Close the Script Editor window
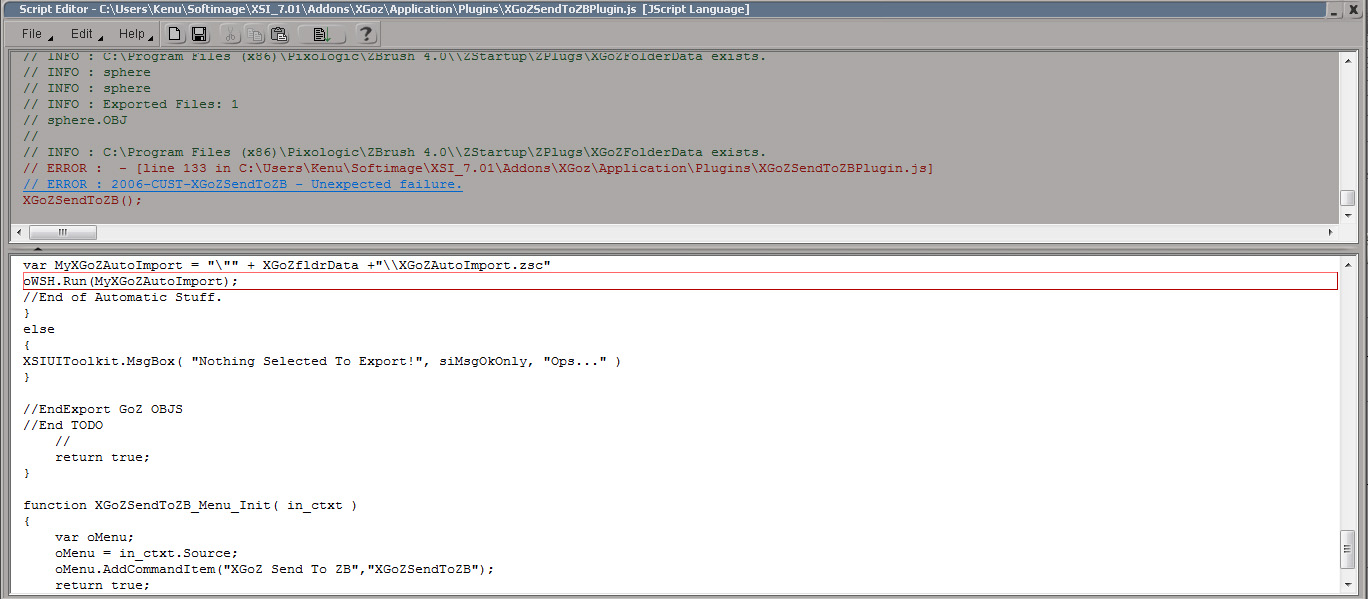 click(x=1353, y=9)
